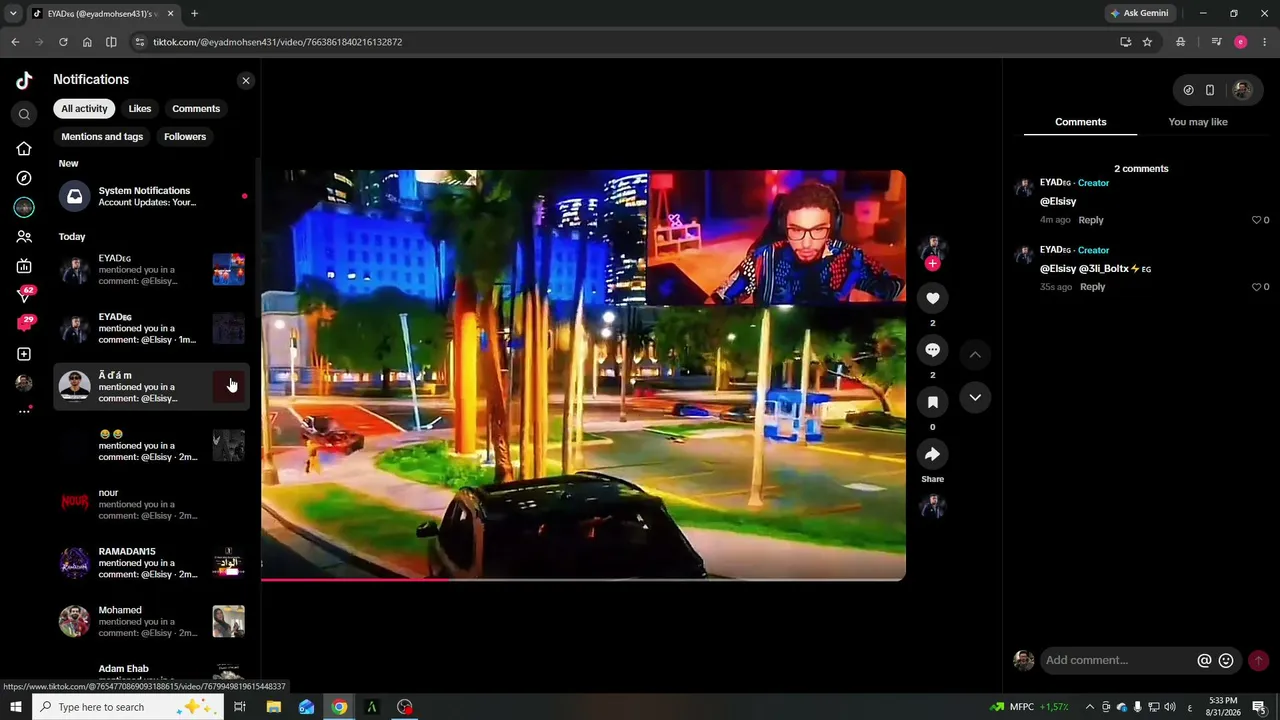Filter notifications by Mentions and tags
The width and height of the screenshot is (1280, 720).
(x=102, y=137)
